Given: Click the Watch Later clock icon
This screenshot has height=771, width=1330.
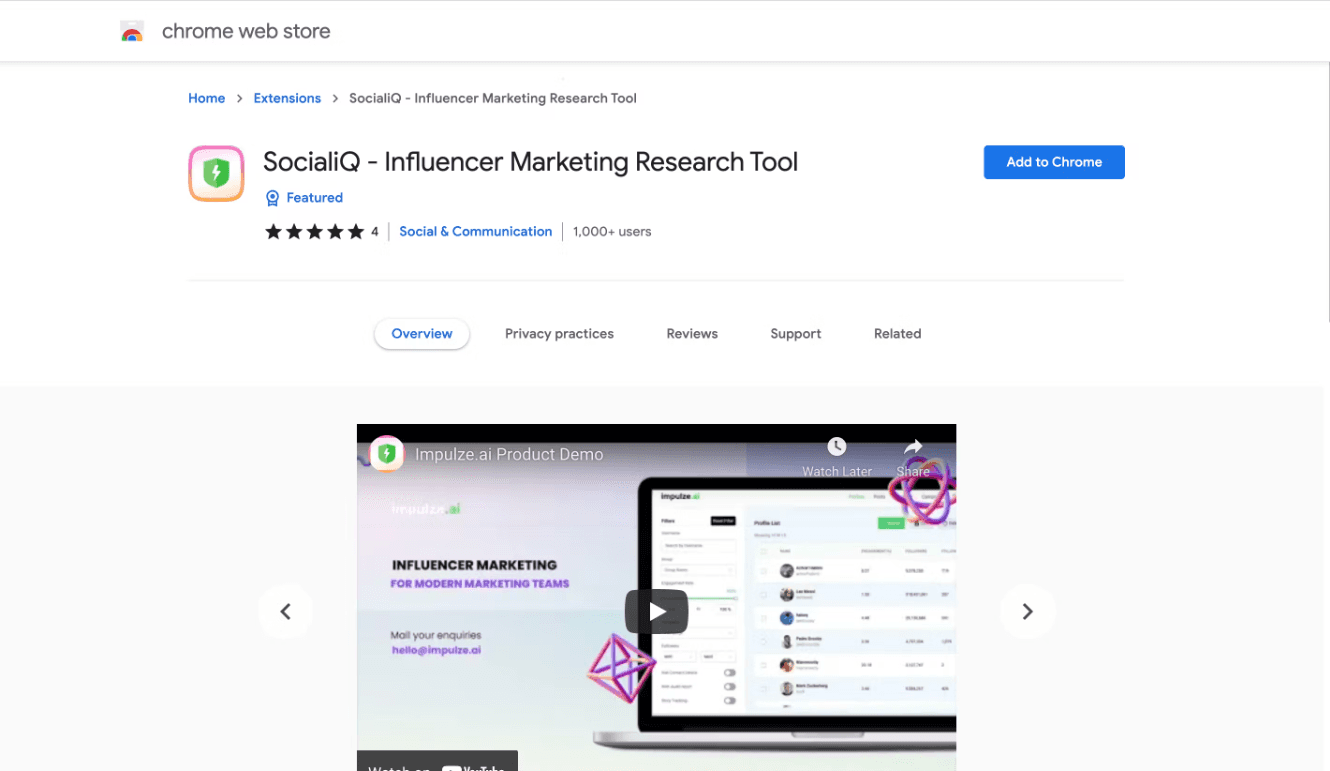Looking at the screenshot, I should 837,446.
